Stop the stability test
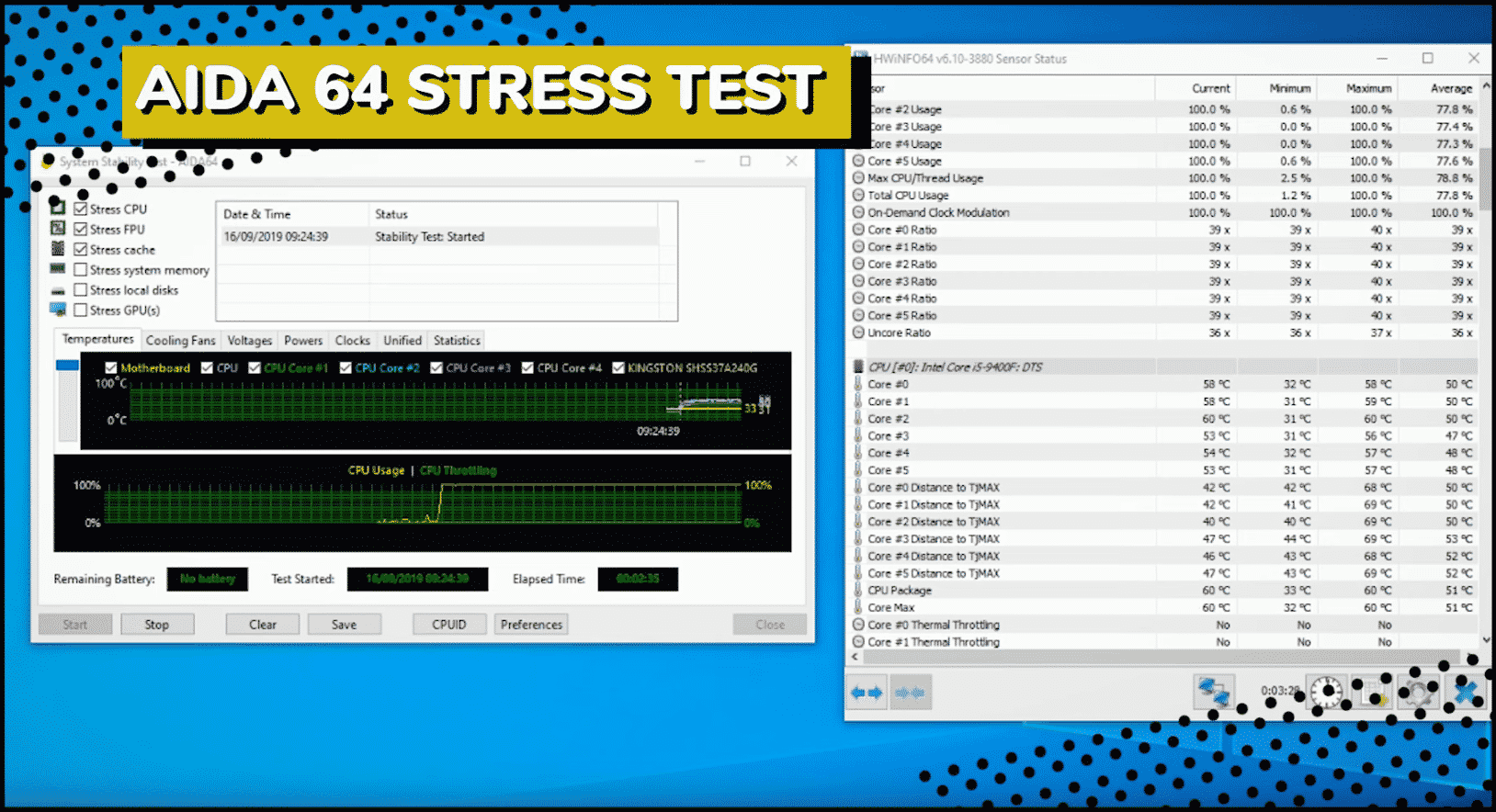Viewport: 1496px width, 812px height. [x=157, y=625]
